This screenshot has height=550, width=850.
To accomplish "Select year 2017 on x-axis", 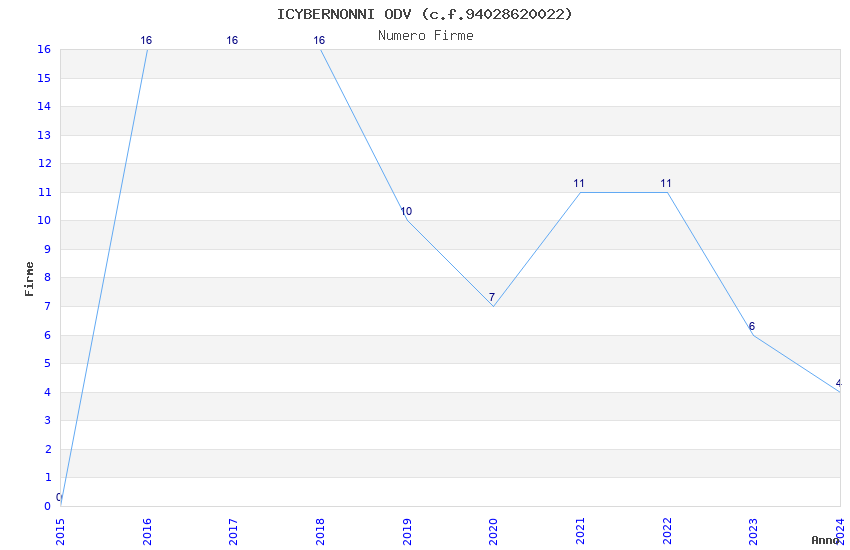I will click(x=234, y=532).
